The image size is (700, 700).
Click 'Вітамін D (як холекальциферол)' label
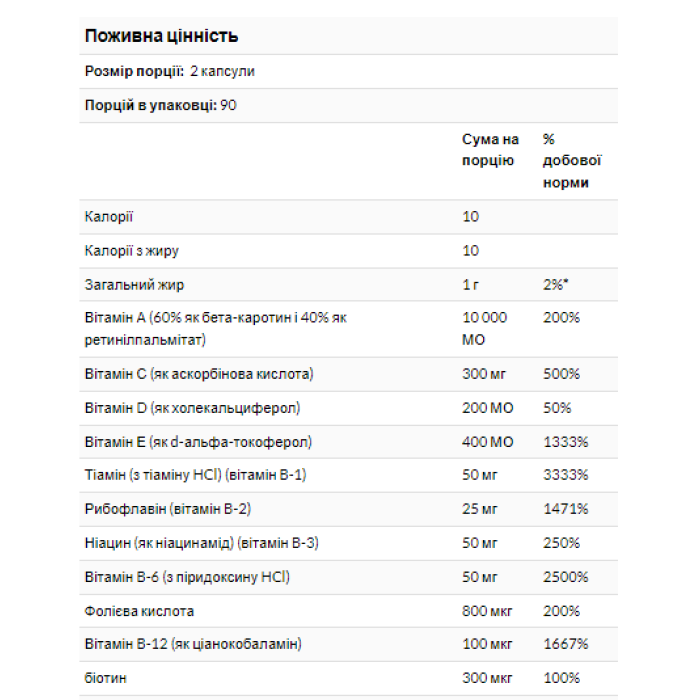(x=193, y=408)
